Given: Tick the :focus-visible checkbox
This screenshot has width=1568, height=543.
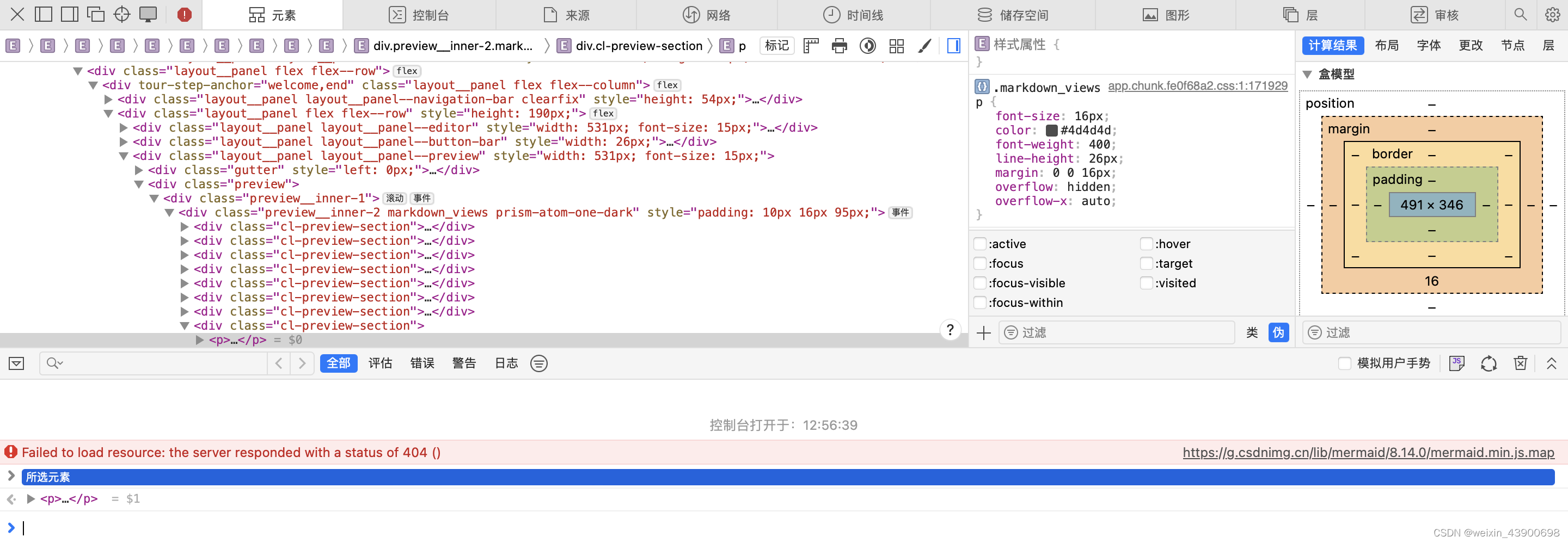Looking at the screenshot, I should pyautogui.click(x=980, y=283).
